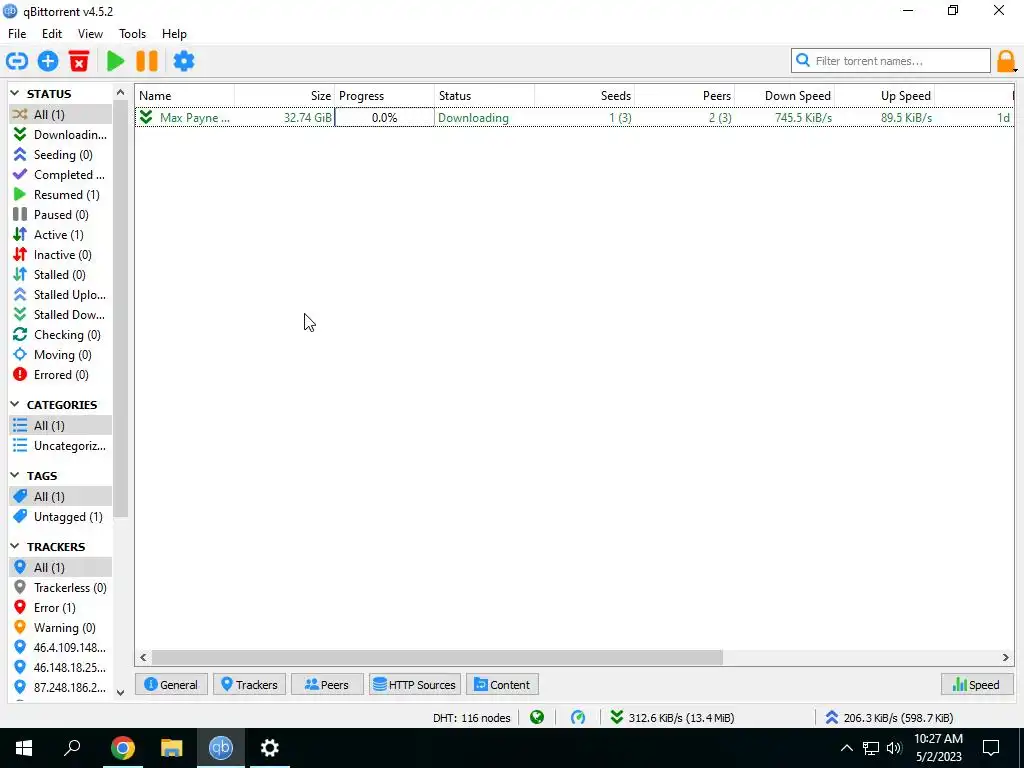This screenshot has height=768, width=1024.
Task: Sort torrents by the Name column
Action: [185, 96]
